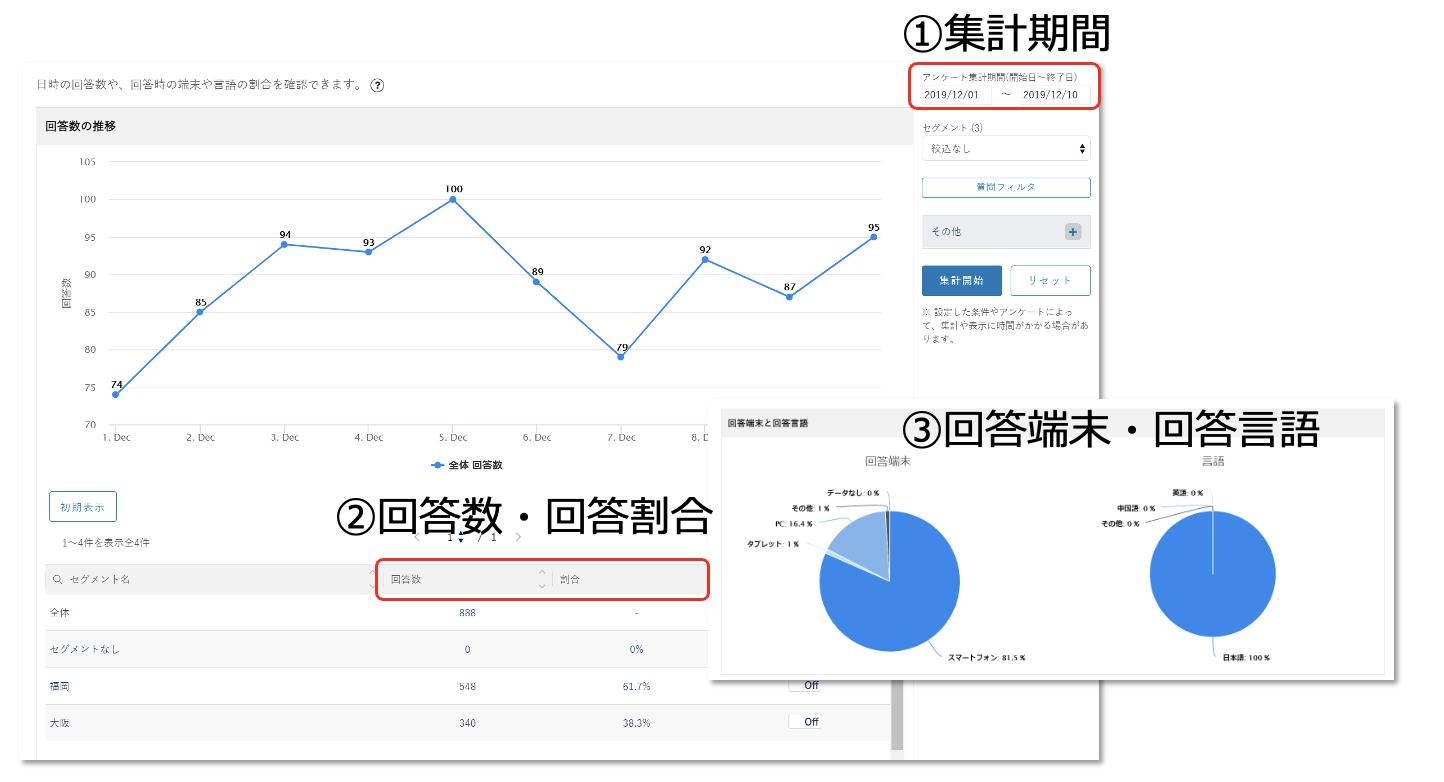
Task: Click the 548 response count cell
Action: click(467, 686)
